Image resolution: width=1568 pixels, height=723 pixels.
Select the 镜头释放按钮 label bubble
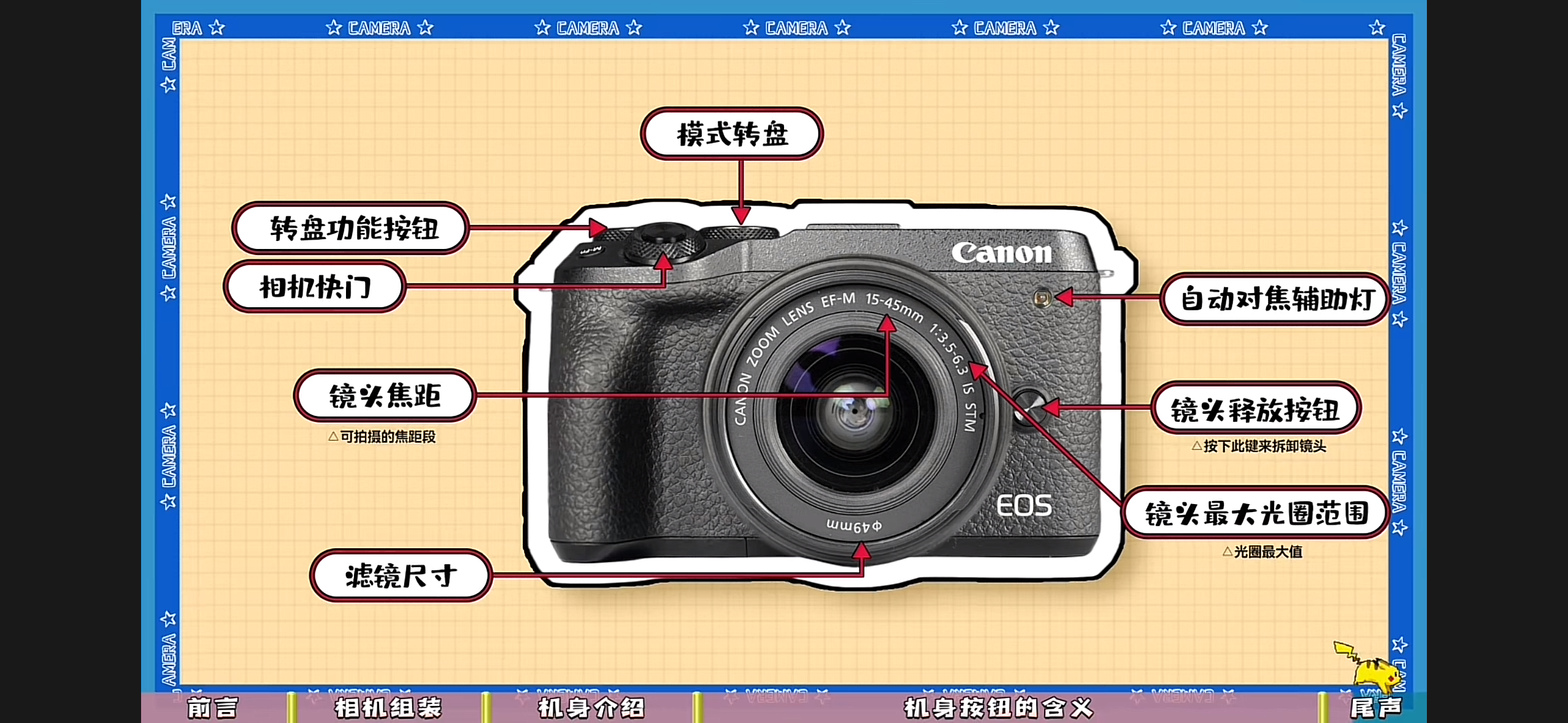coord(1256,408)
